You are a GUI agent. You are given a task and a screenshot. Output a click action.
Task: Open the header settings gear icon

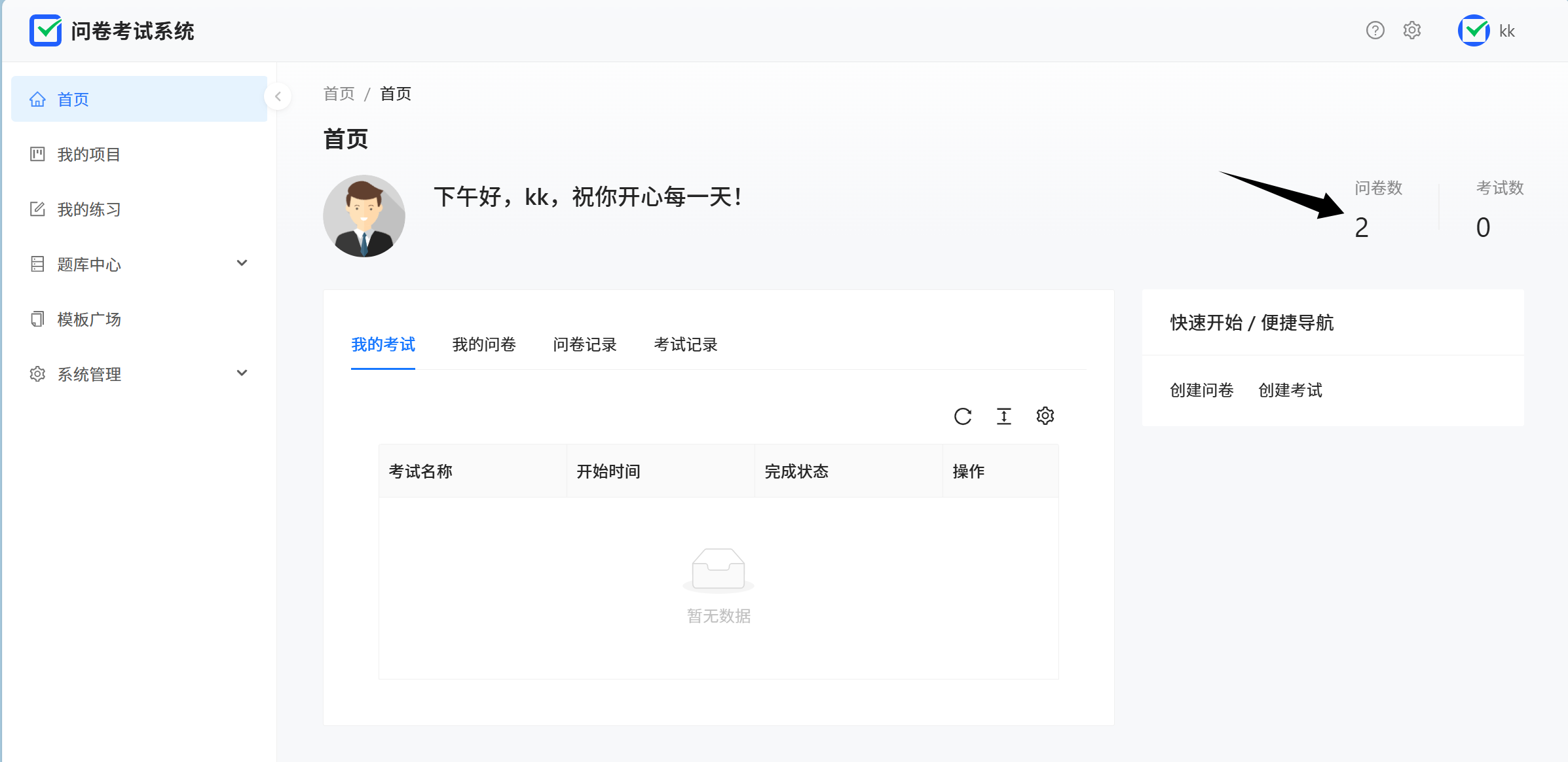[1412, 31]
